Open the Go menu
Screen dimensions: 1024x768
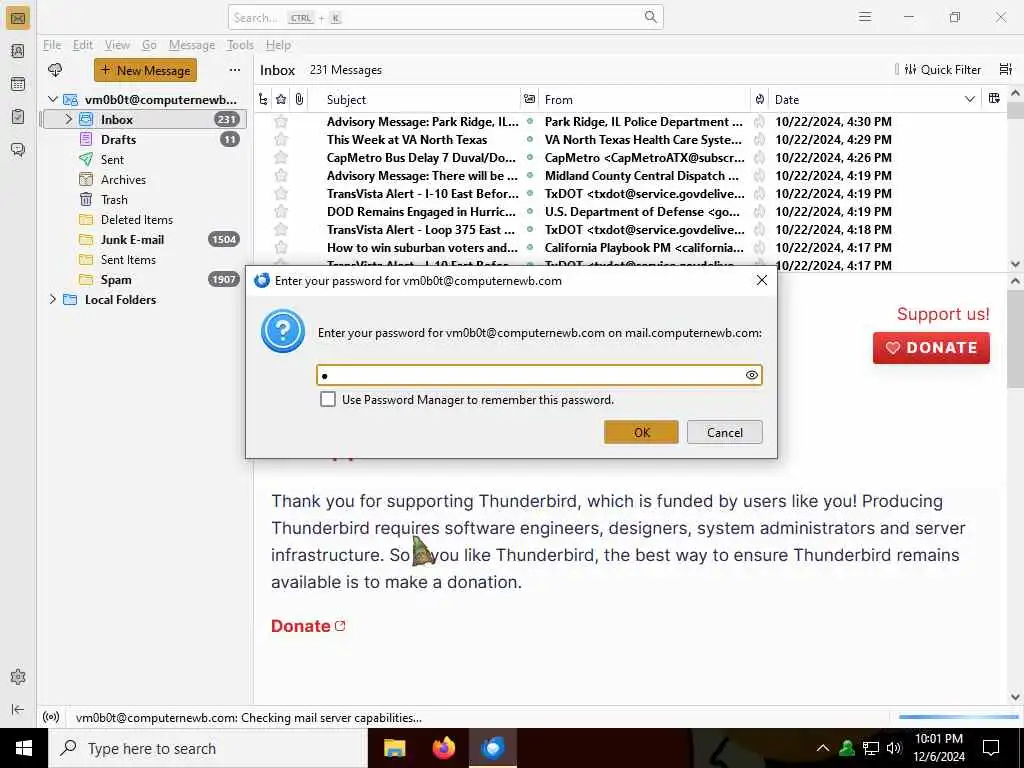[x=150, y=45]
